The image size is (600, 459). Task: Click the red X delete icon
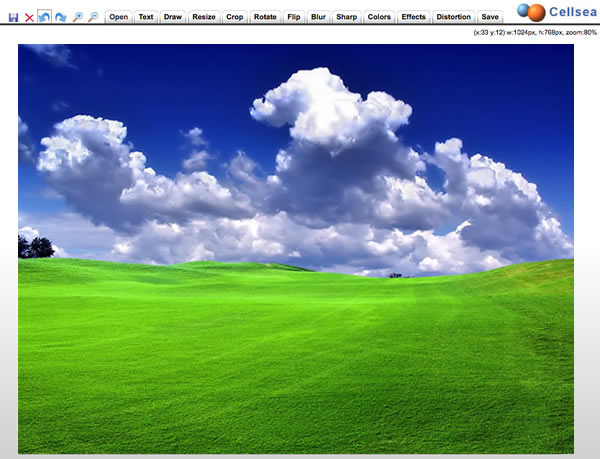[x=29, y=17]
